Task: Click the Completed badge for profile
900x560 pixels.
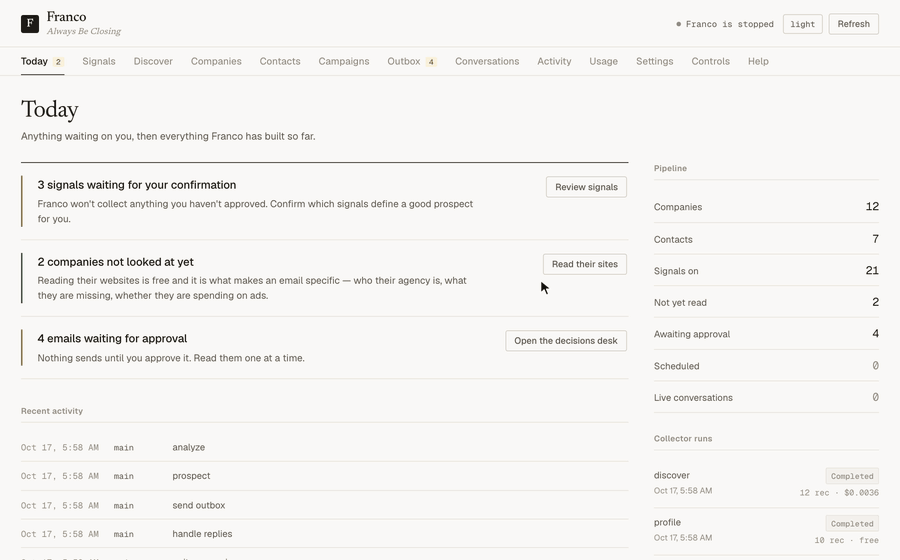Action: tap(852, 524)
